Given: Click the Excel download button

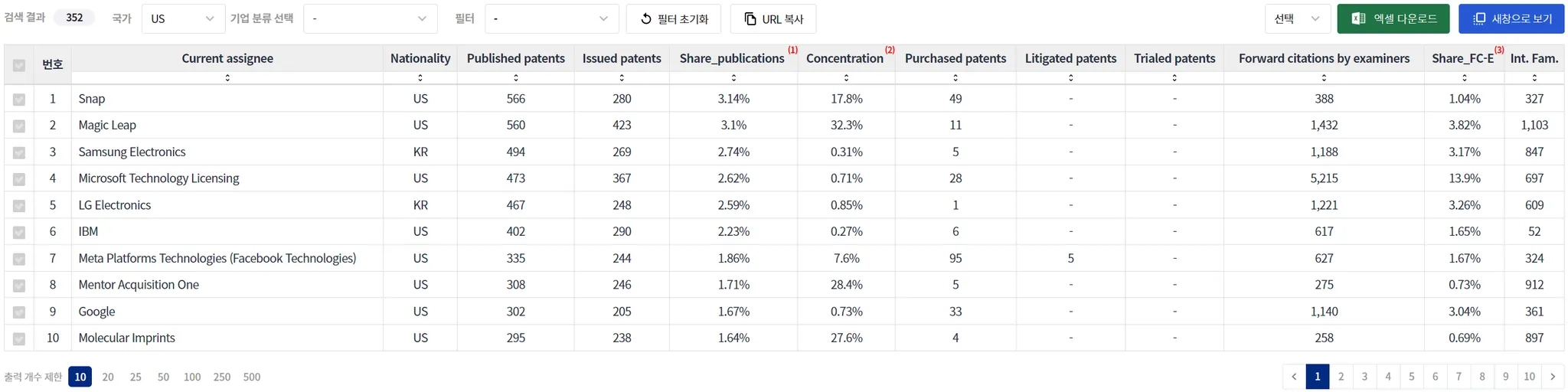Looking at the screenshot, I should [1393, 18].
